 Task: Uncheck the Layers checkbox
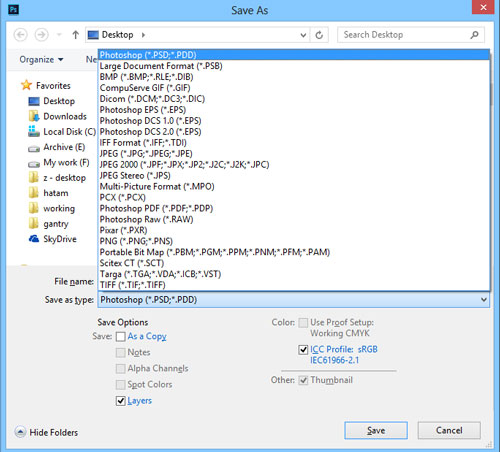pyautogui.click(x=121, y=401)
